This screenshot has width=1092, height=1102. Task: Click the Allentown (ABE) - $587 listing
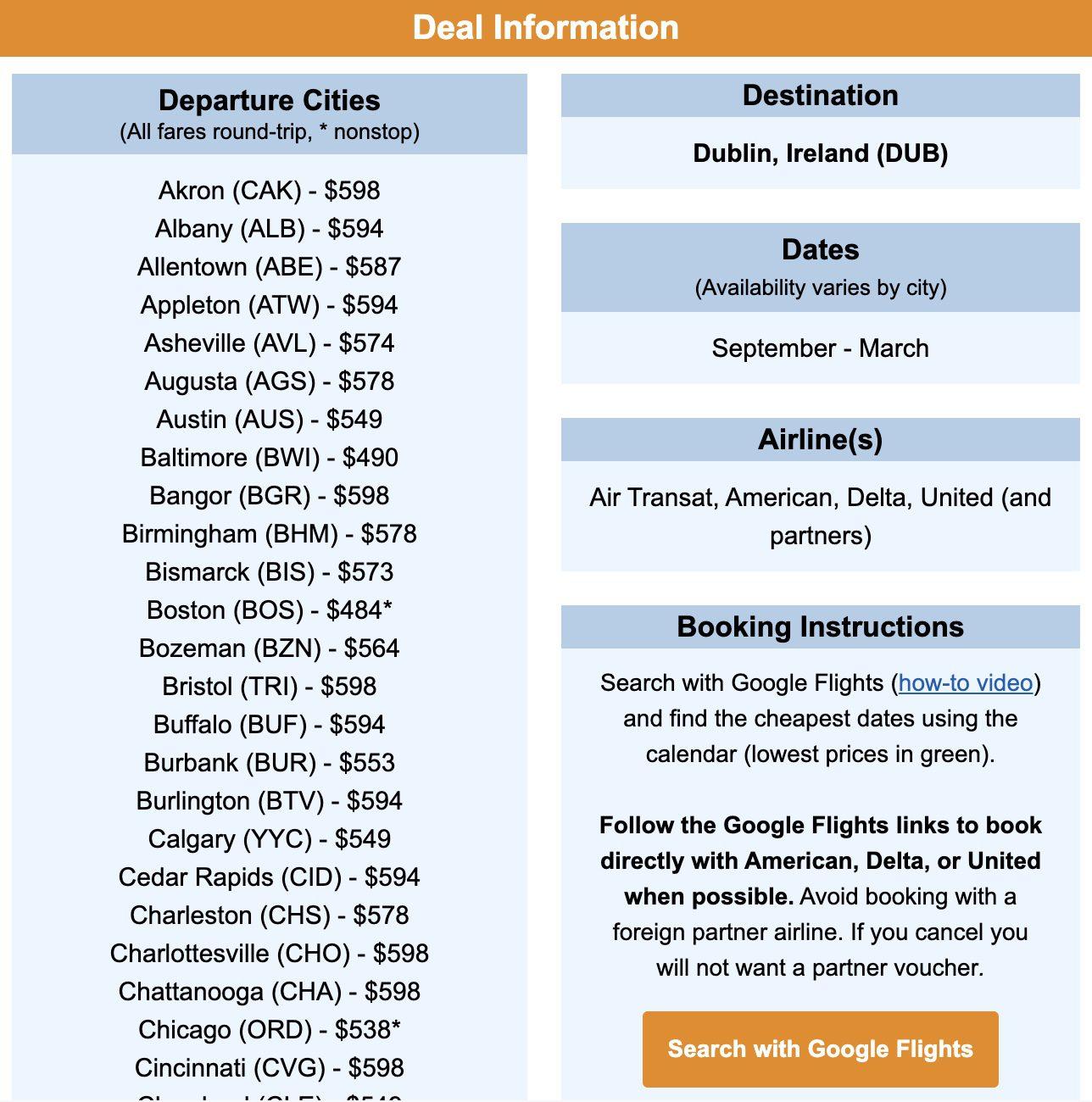[x=270, y=267]
